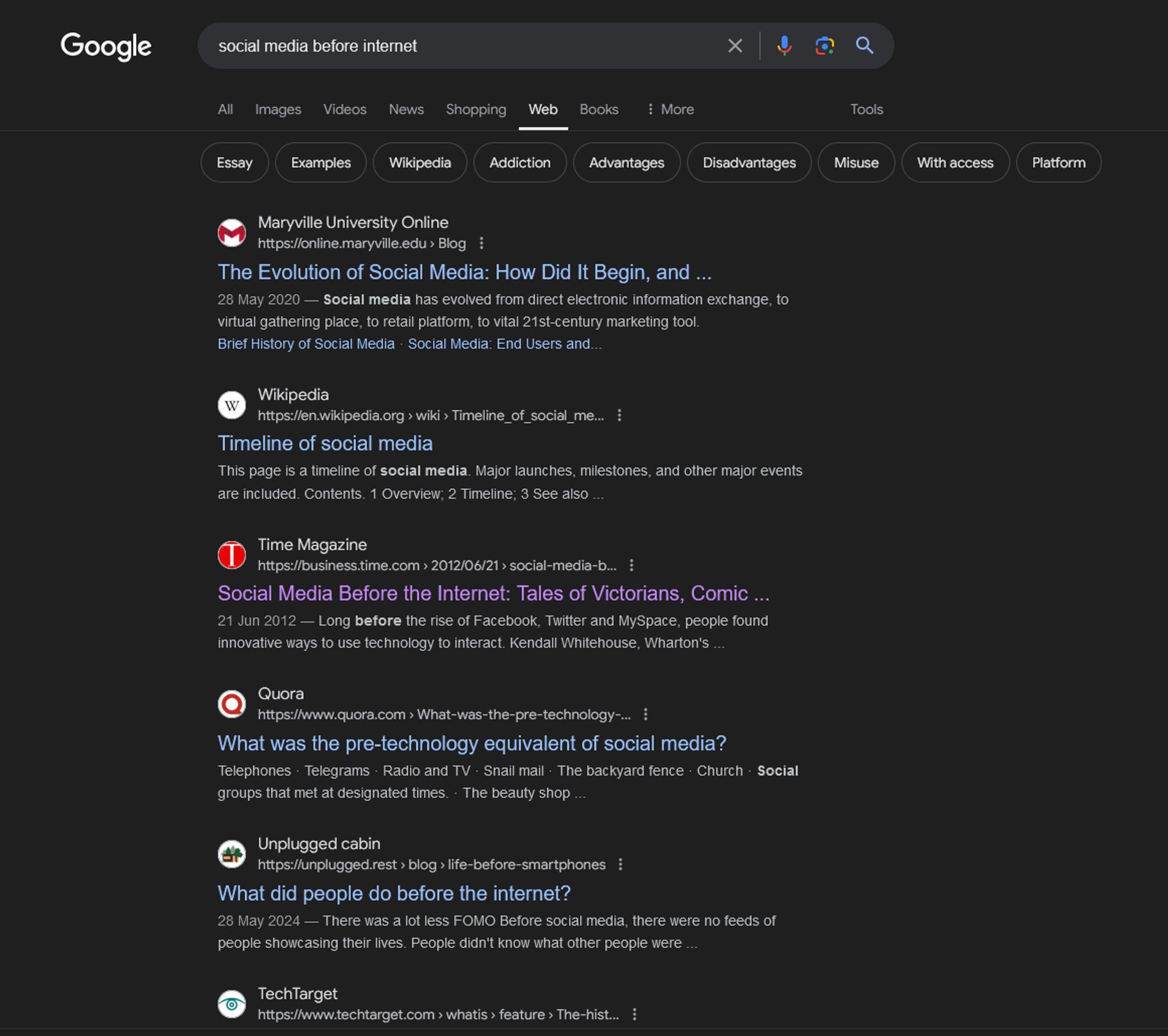The width and height of the screenshot is (1168, 1036).
Task: Apply the Disadvantages filter chip
Action: point(749,162)
